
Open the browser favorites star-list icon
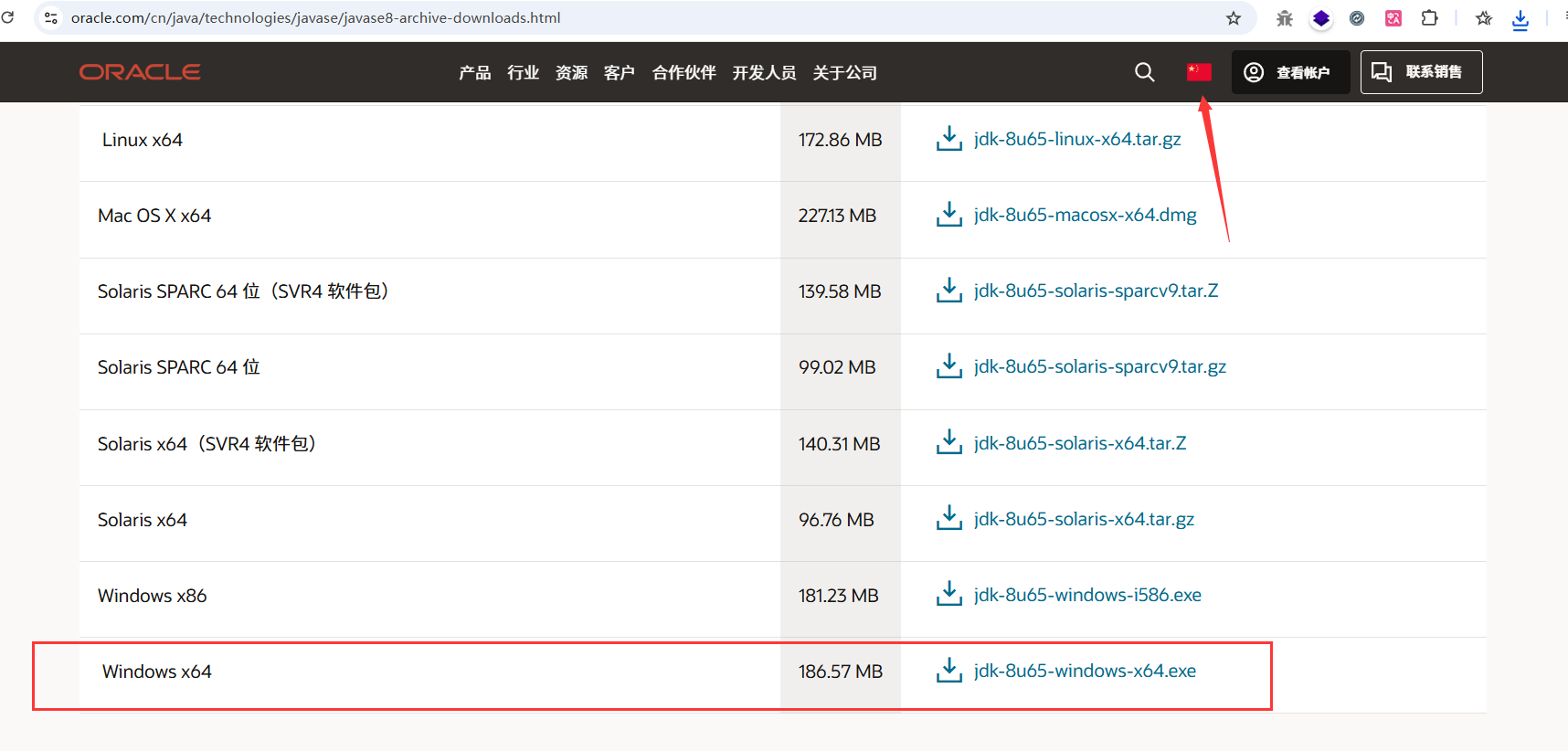pyautogui.click(x=1484, y=18)
